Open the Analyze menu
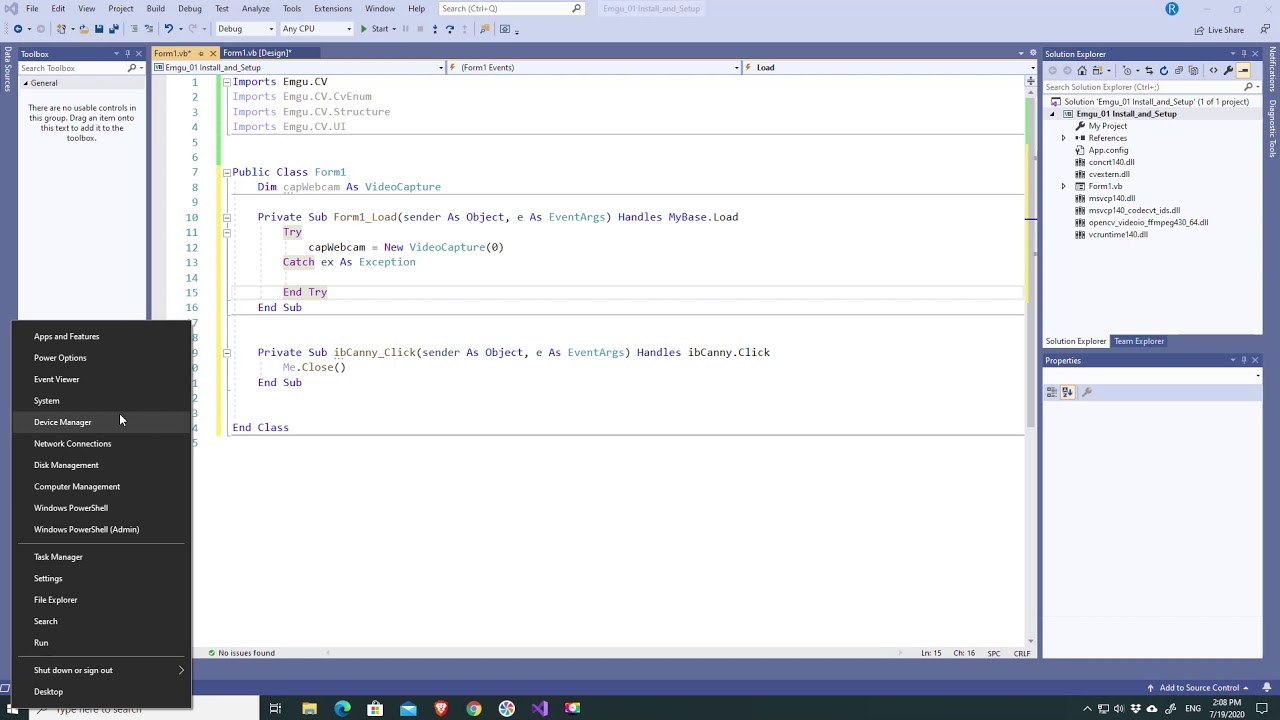The image size is (1280, 720). (255, 8)
